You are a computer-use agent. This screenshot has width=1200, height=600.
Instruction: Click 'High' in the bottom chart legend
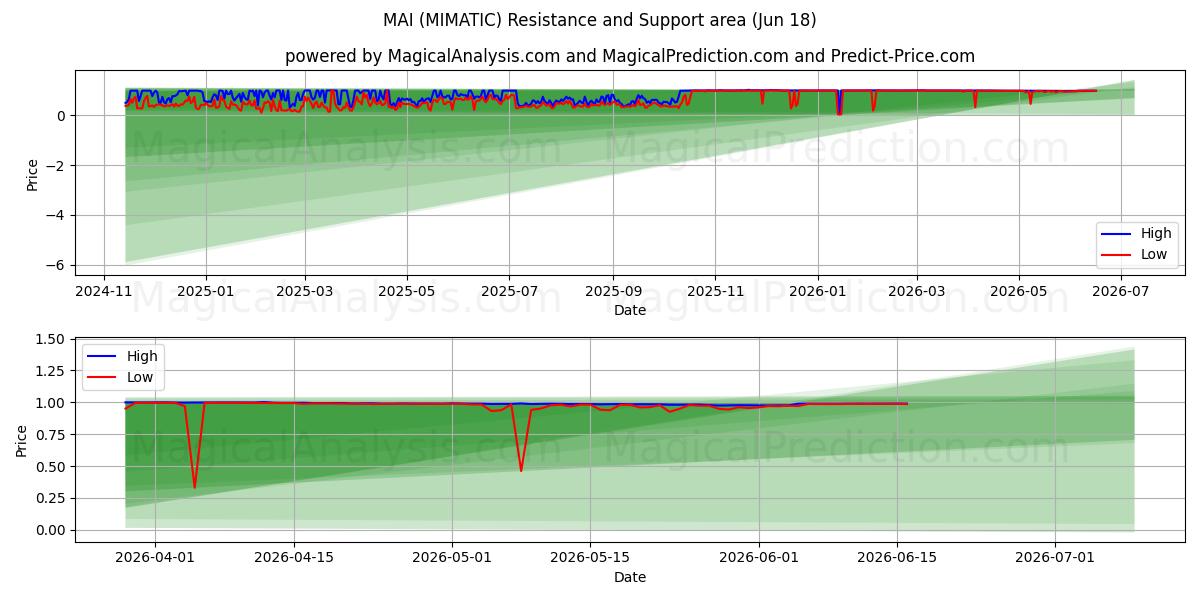[x=142, y=356]
